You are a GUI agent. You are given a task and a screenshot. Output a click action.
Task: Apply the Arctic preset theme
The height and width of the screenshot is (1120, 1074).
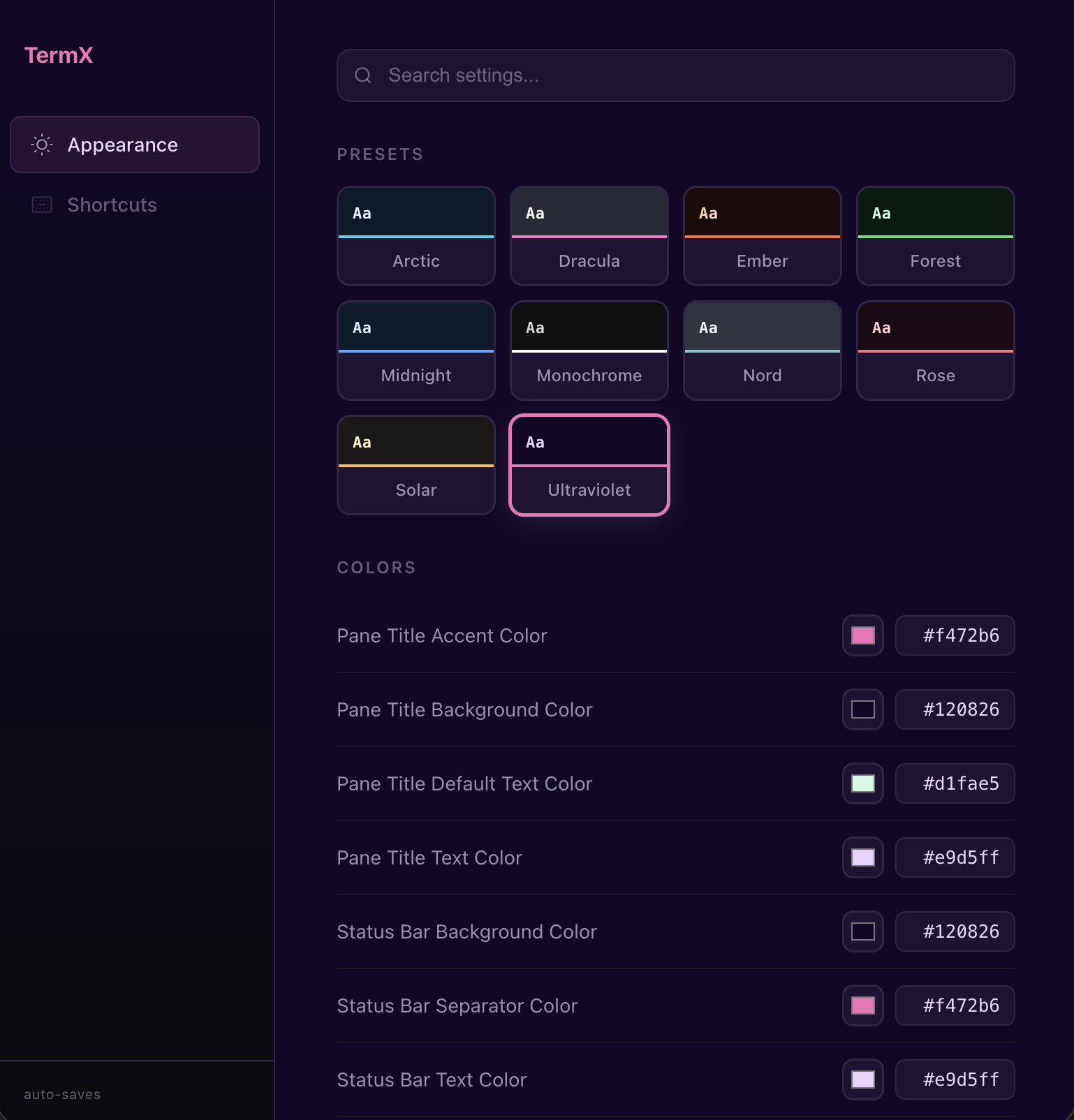click(416, 236)
